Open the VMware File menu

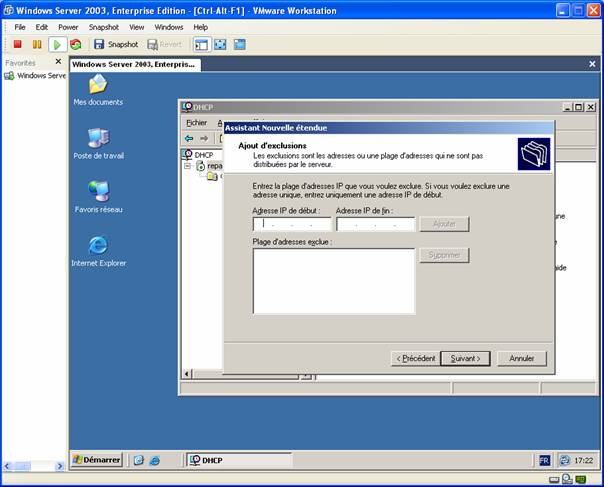[20, 27]
